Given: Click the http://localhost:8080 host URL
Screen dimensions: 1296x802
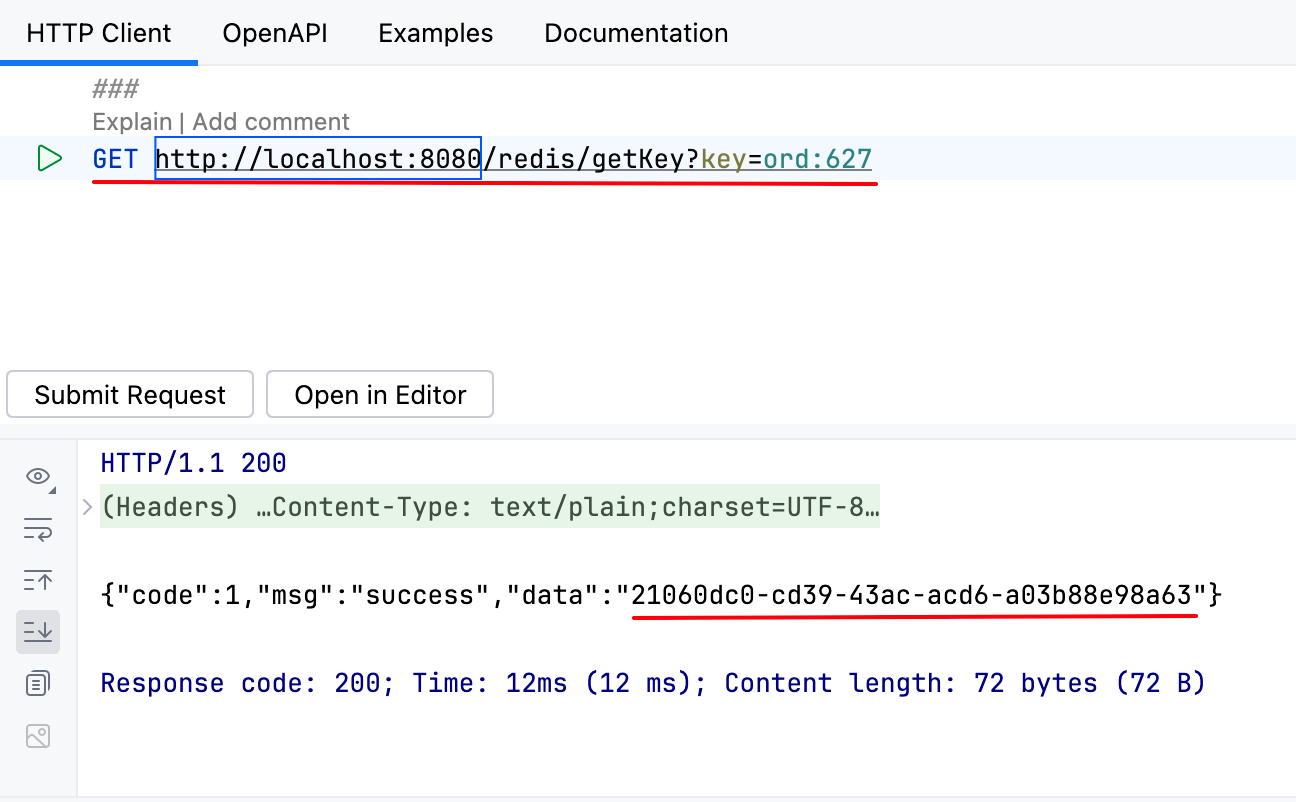Looking at the screenshot, I should [x=318, y=158].
